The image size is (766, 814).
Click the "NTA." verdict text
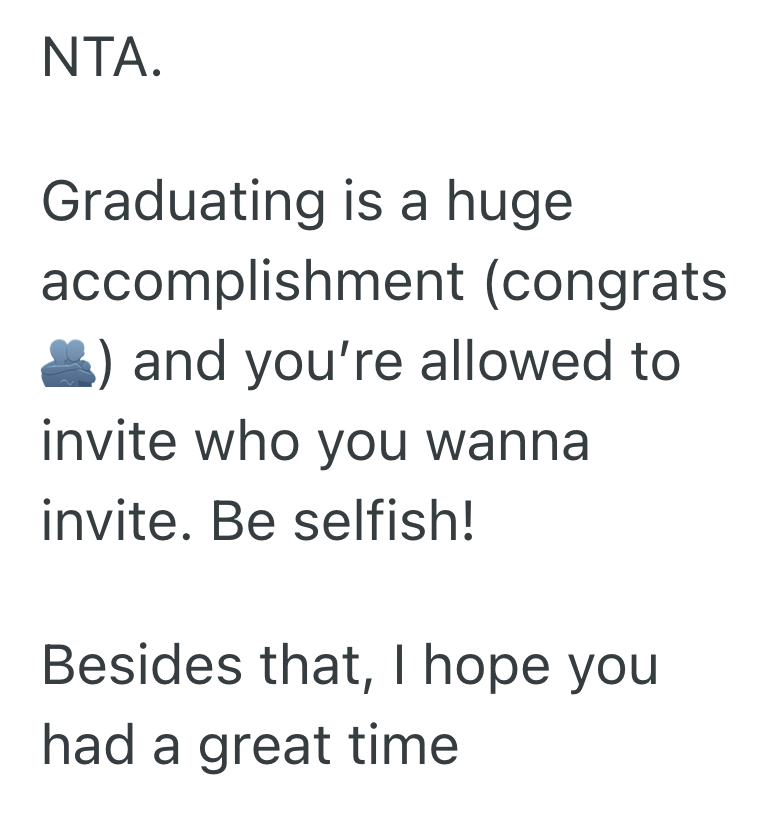100,61
